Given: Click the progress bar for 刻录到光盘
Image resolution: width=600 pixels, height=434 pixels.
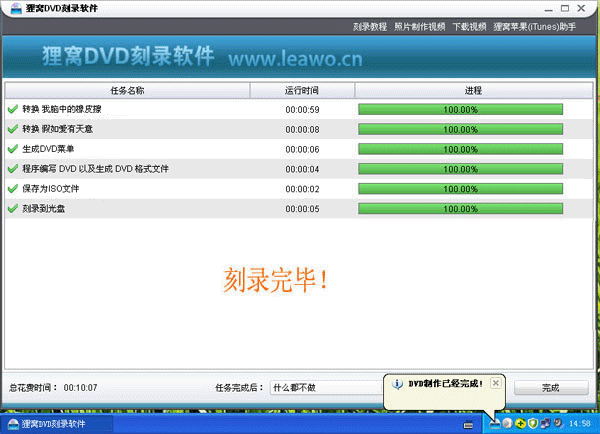Looking at the screenshot, I should [460, 209].
